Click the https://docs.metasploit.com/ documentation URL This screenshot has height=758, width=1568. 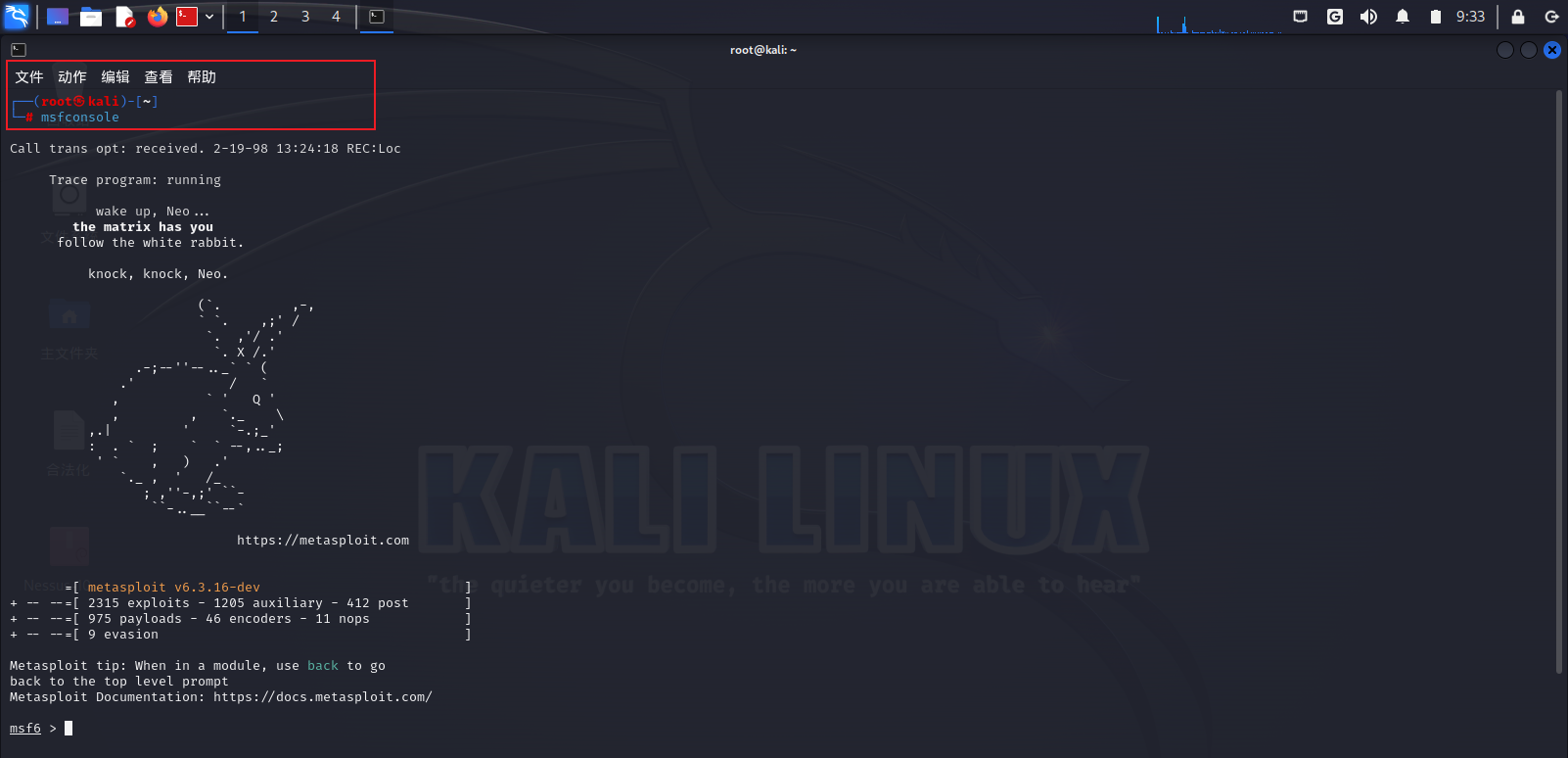323,697
